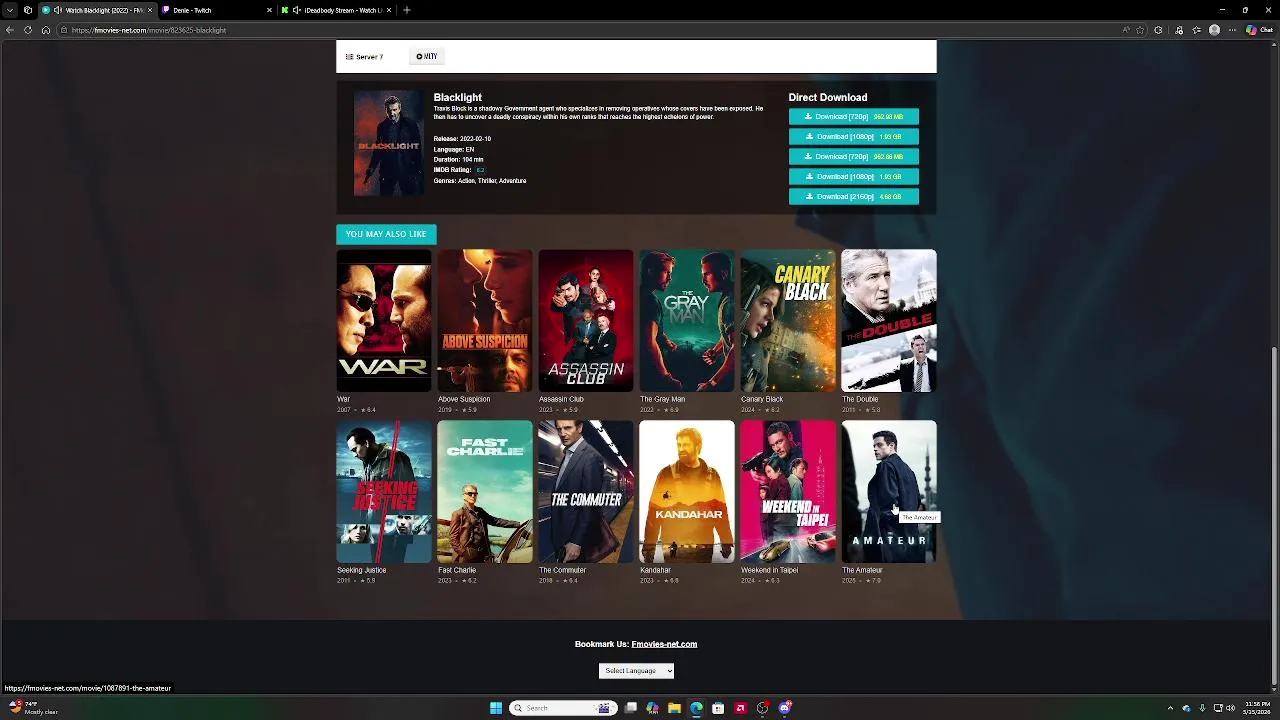This screenshot has width=1280, height=720.
Task: Open the War movie poster
Action: (x=384, y=321)
